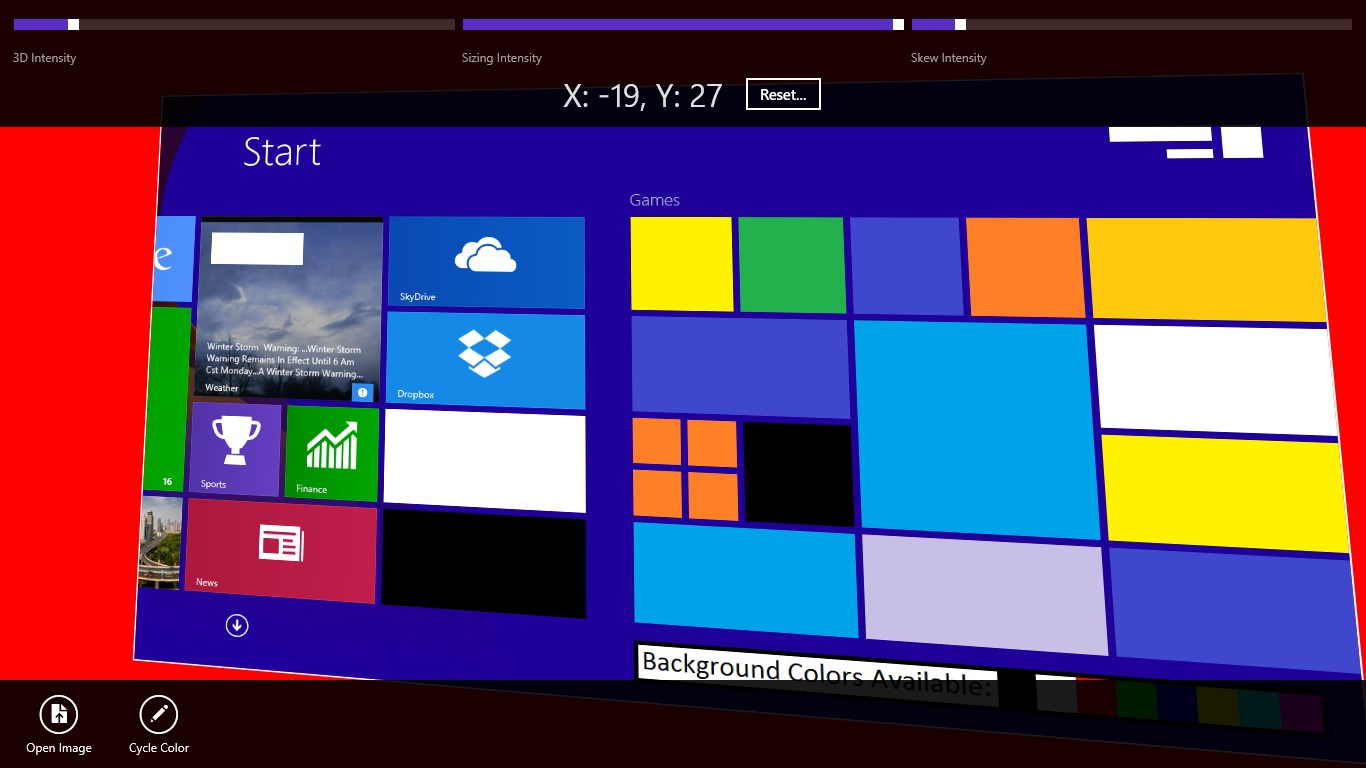Open the SkyDrive cloud tile
1366x768 pixels.
pos(486,262)
